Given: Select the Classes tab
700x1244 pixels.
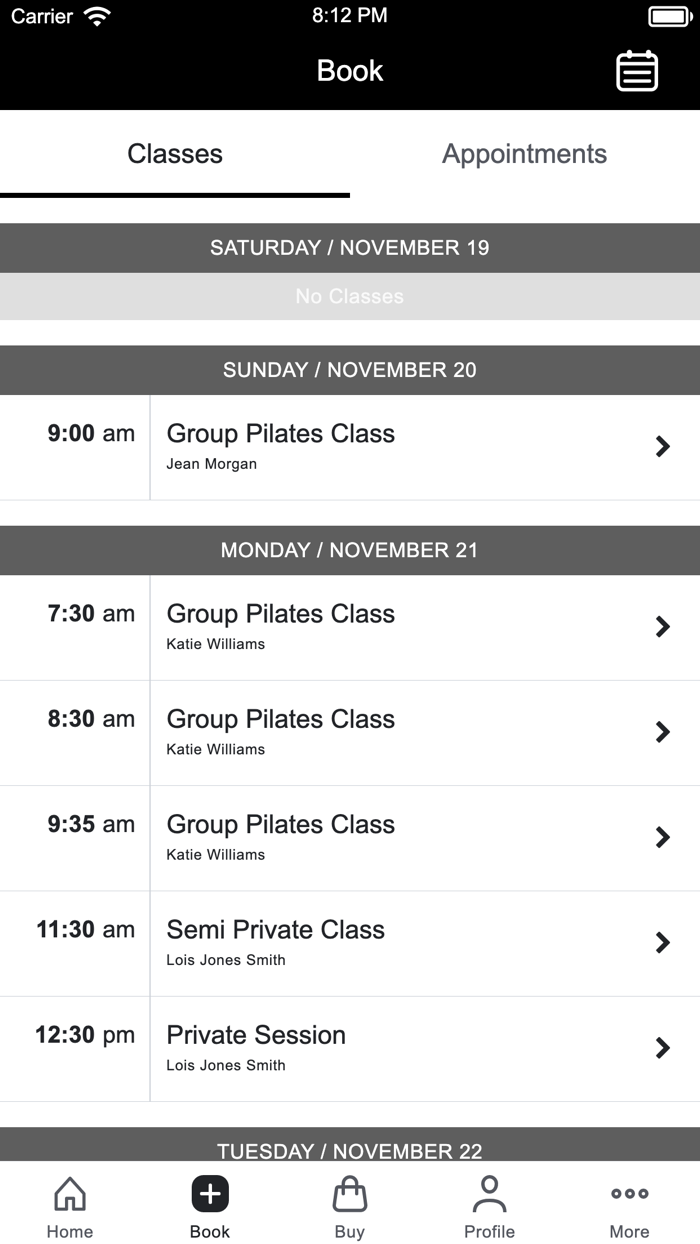Looking at the screenshot, I should coord(175,154).
